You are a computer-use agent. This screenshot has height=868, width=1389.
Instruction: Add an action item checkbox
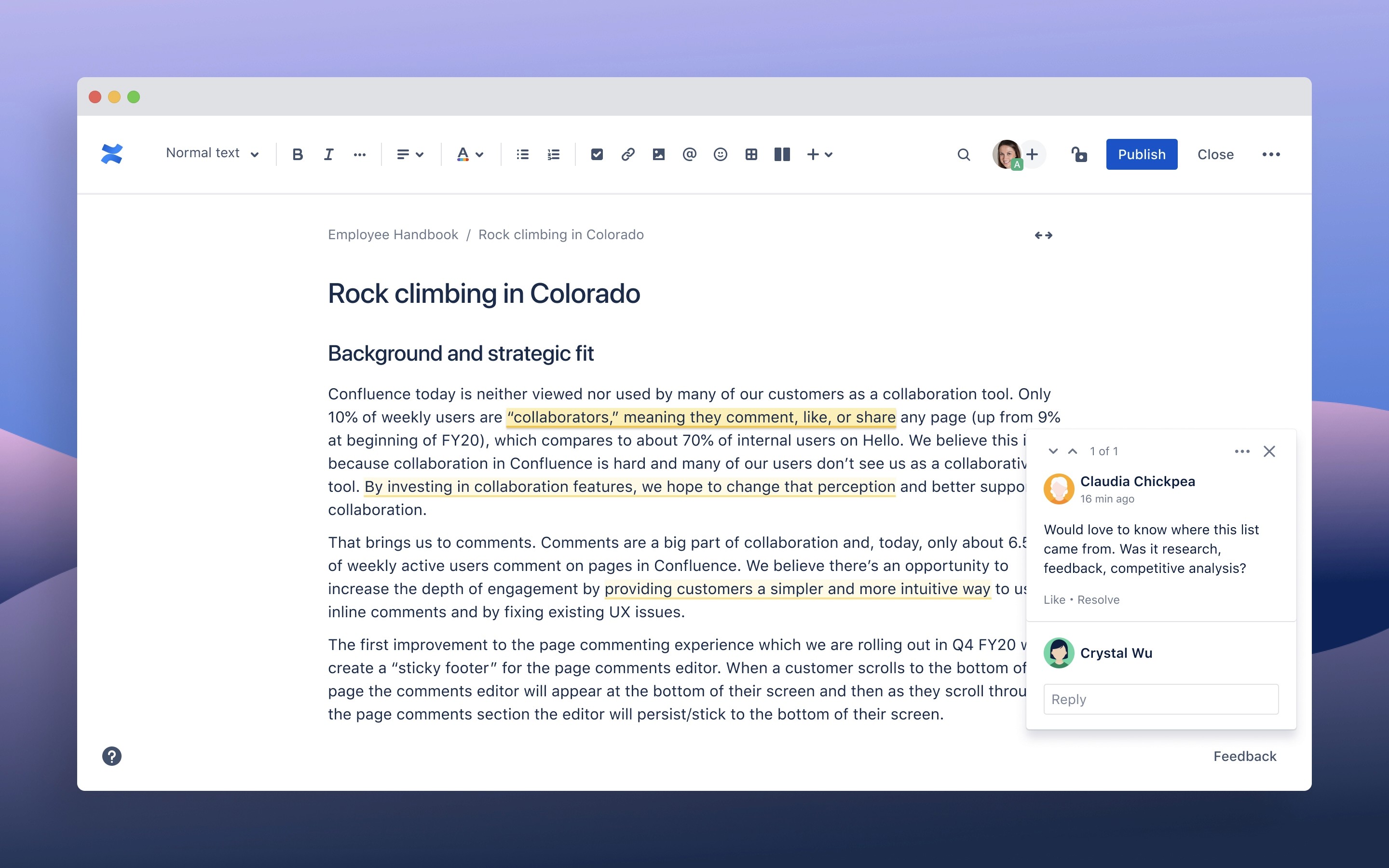(x=597, y=154)
